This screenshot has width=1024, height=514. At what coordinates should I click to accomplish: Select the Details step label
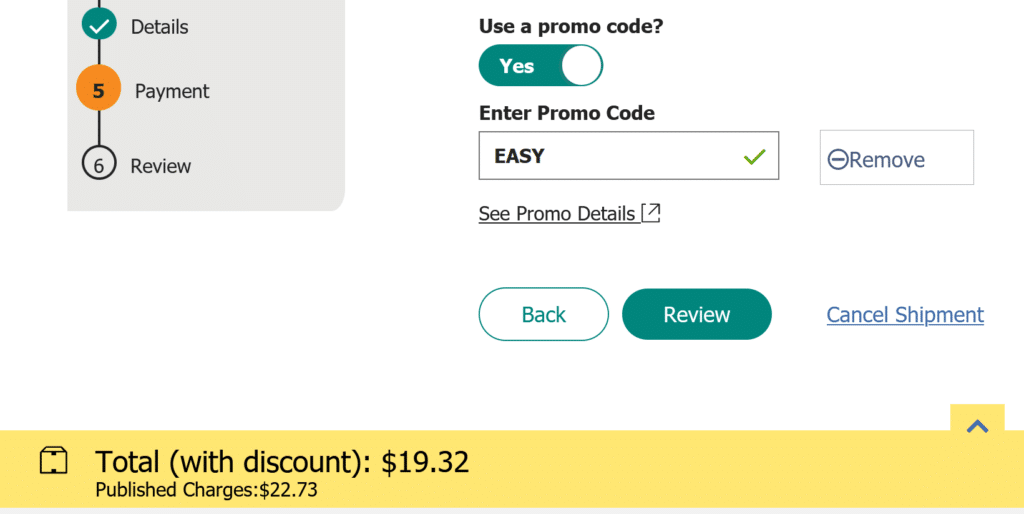click(x=159, y=27)
